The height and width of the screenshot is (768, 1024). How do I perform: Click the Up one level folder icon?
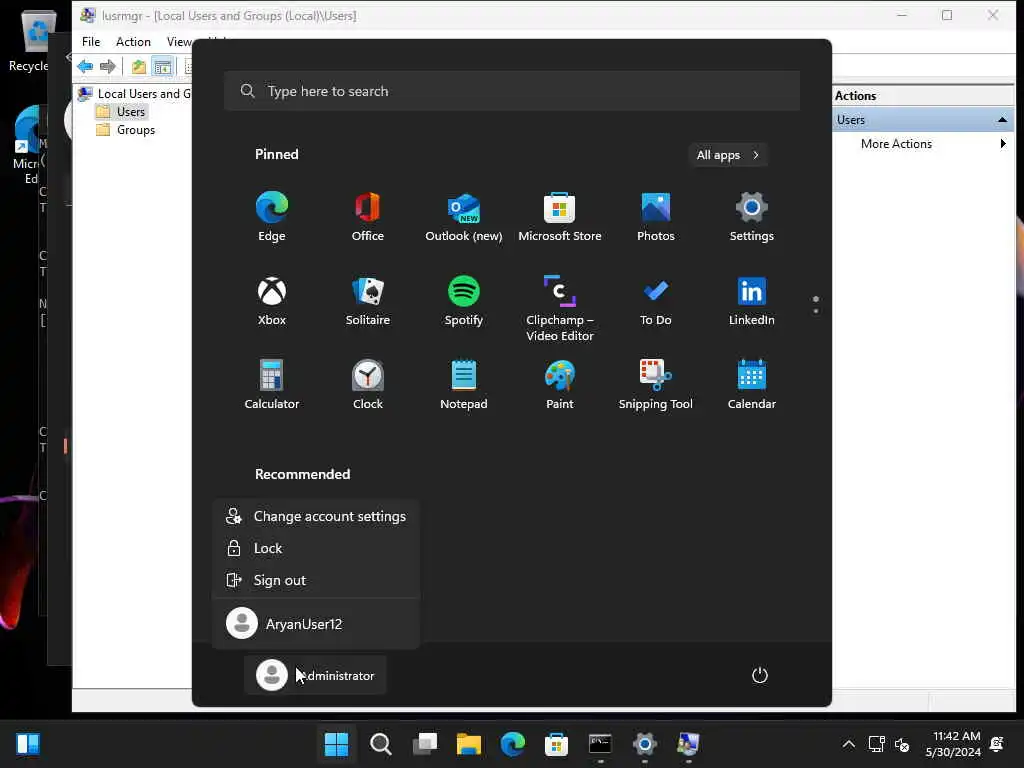pos(138,66)
